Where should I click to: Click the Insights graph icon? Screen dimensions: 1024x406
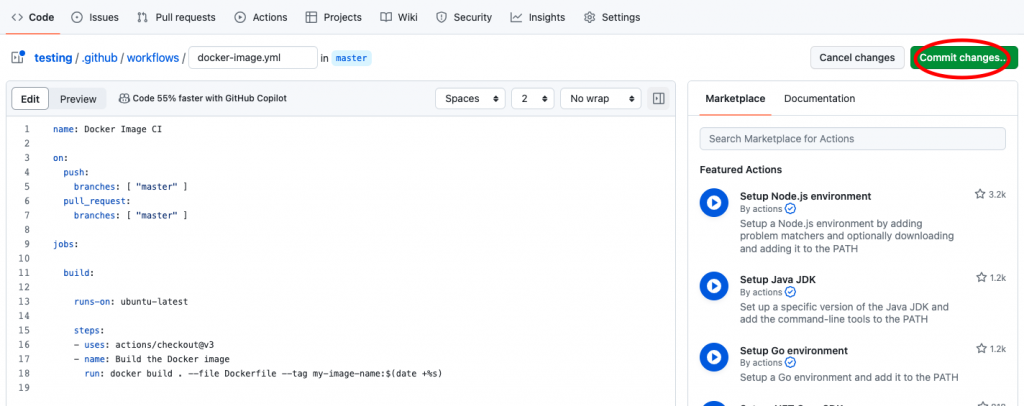point(517,18)
